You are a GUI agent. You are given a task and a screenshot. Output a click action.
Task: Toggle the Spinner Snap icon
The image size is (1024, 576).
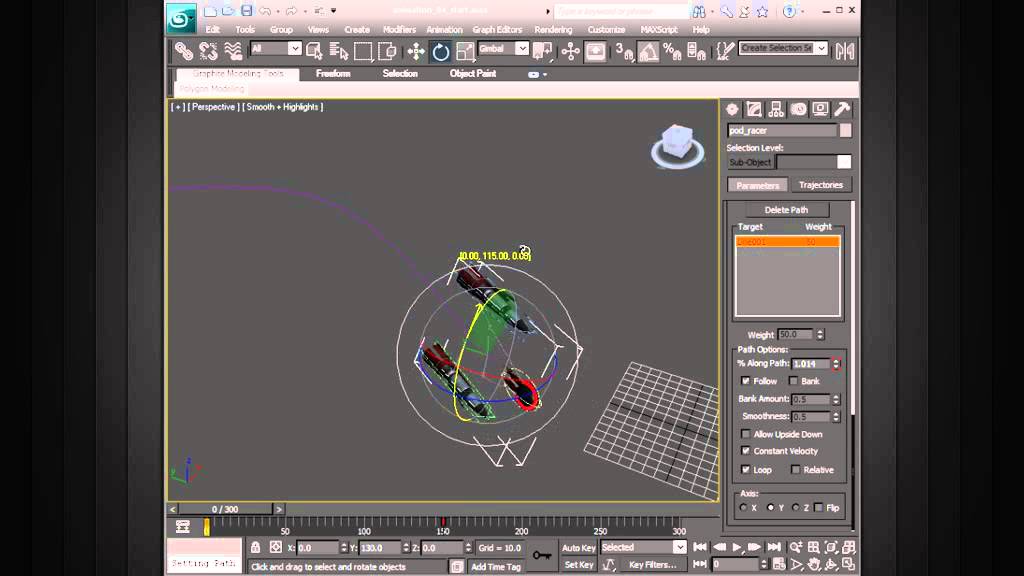click(x=696, y=51)
